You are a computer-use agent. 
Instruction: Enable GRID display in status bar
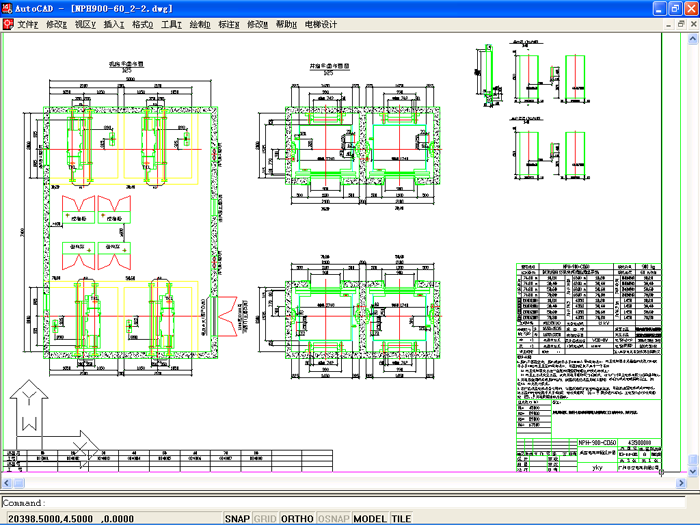265,519
